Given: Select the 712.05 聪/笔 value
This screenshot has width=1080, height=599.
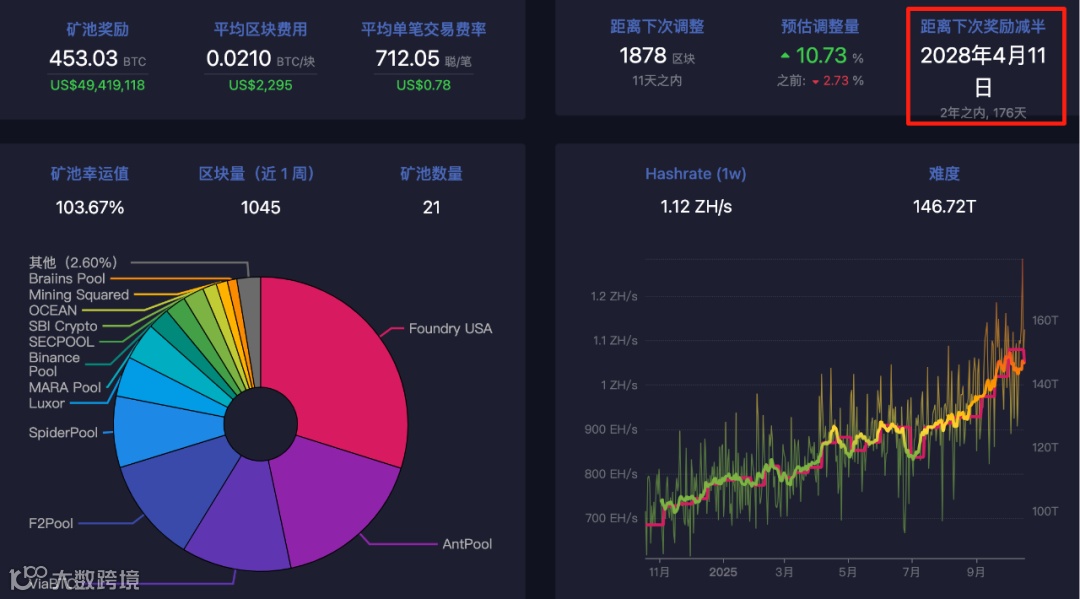Looking at the screenshot, I should pos(424,59).
